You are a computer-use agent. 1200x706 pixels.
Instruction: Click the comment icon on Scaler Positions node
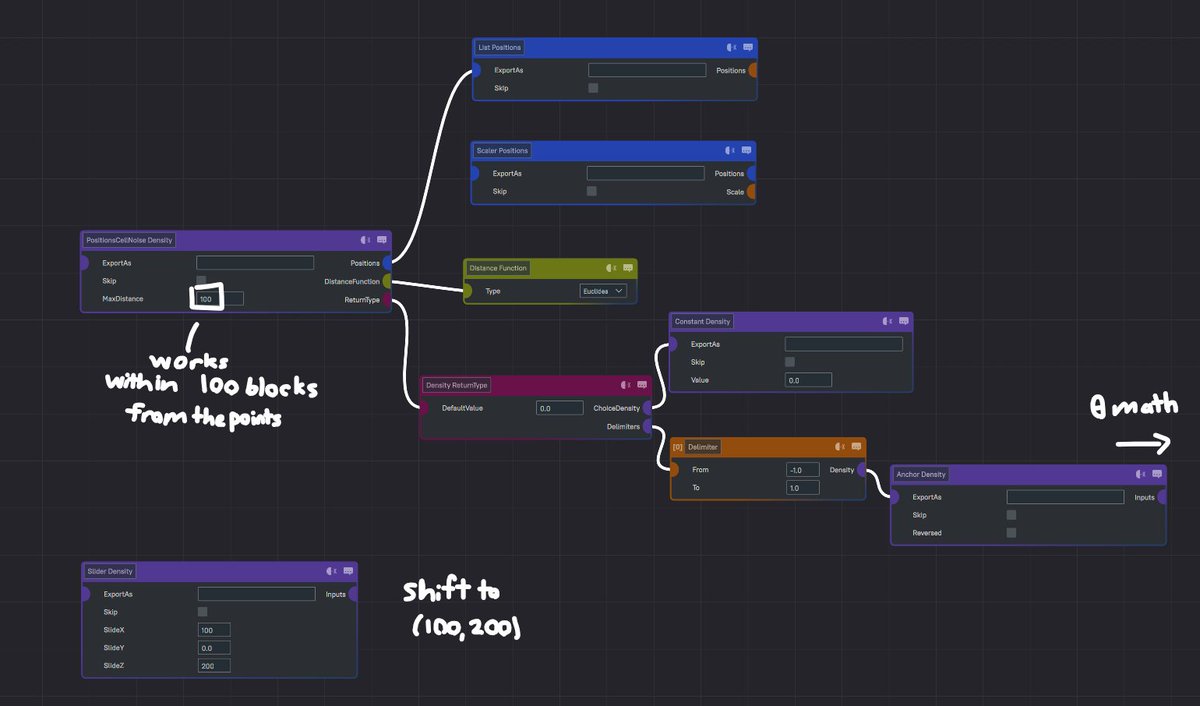click(x=748, y=150)
